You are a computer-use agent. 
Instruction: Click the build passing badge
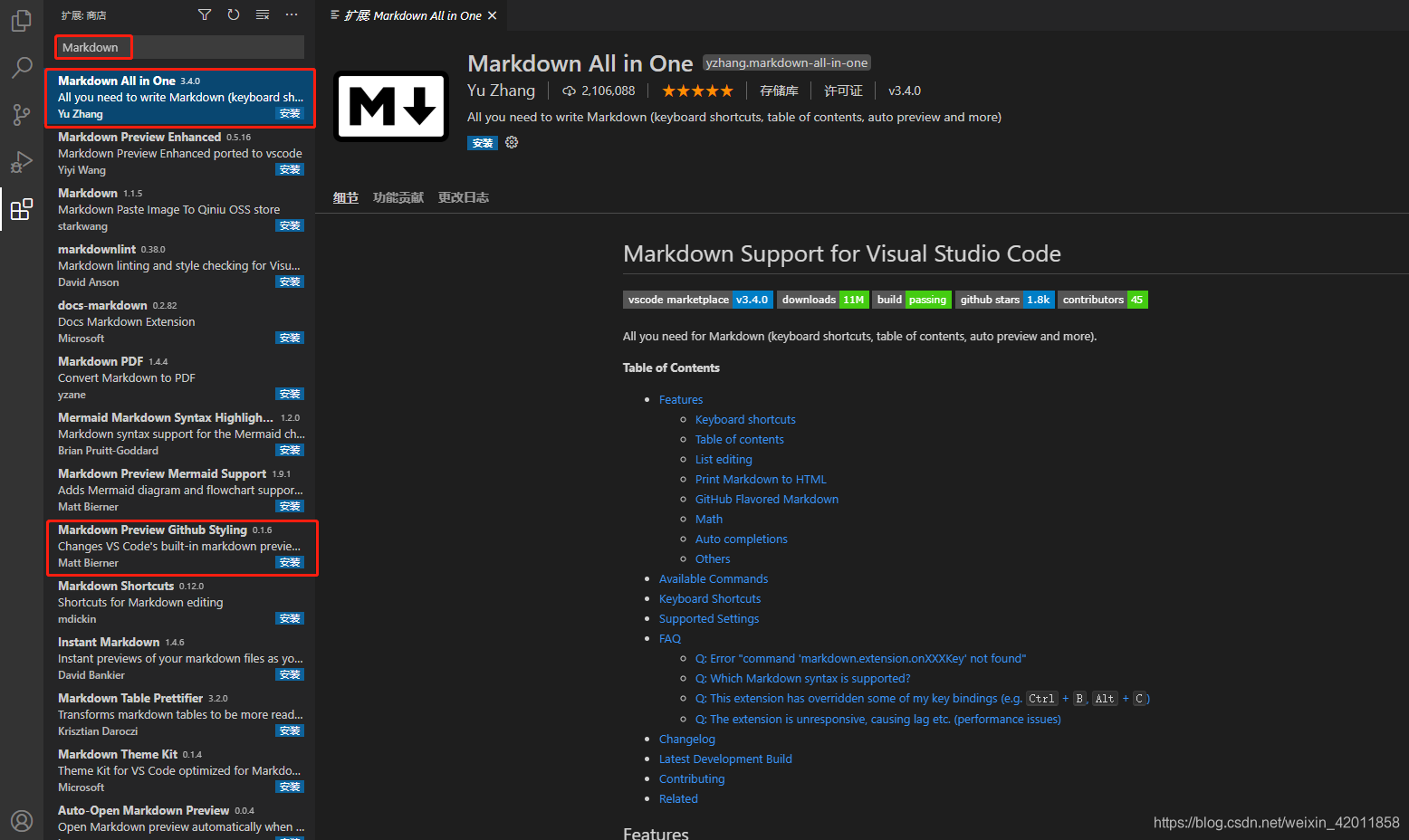tap(912, 300)
